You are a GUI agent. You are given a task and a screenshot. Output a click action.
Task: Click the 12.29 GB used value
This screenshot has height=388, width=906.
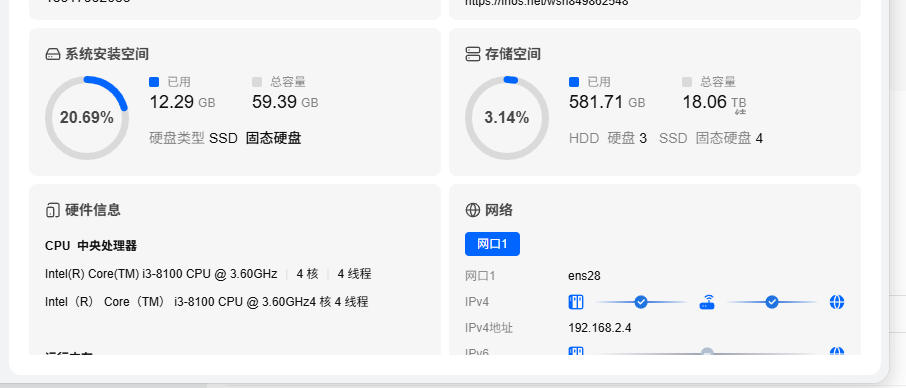(183, 103)
